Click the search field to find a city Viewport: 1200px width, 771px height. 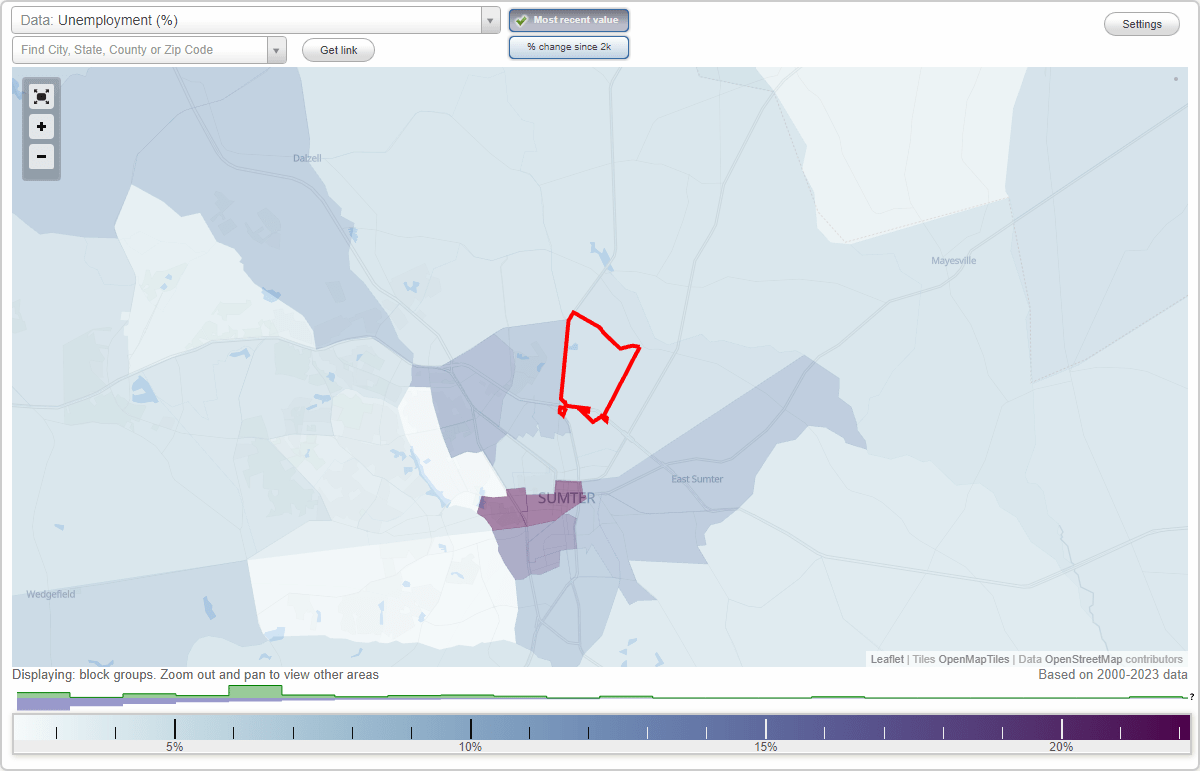click(x=140, y=49)
